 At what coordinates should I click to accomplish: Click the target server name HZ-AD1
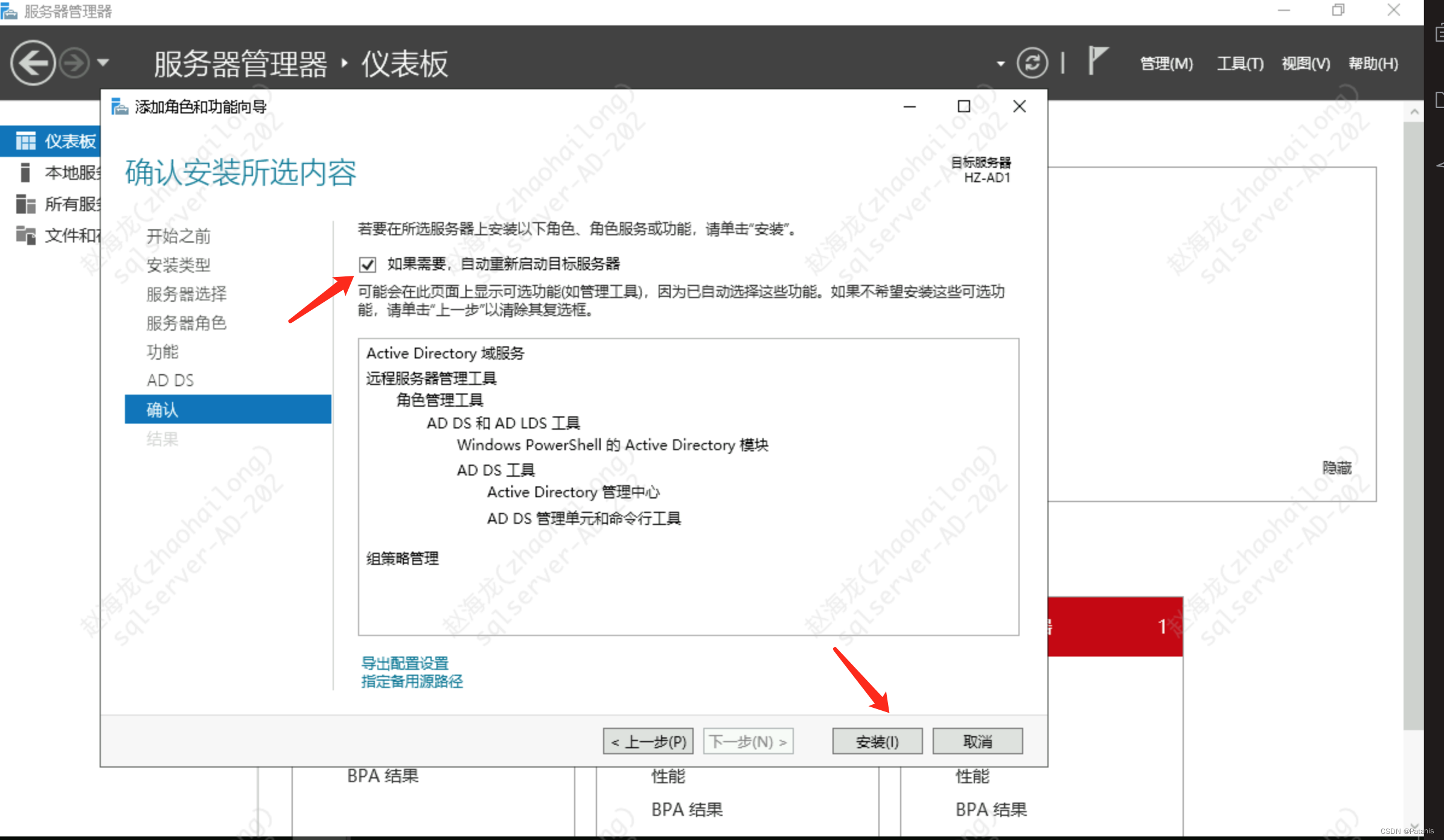tap(987, 177)
